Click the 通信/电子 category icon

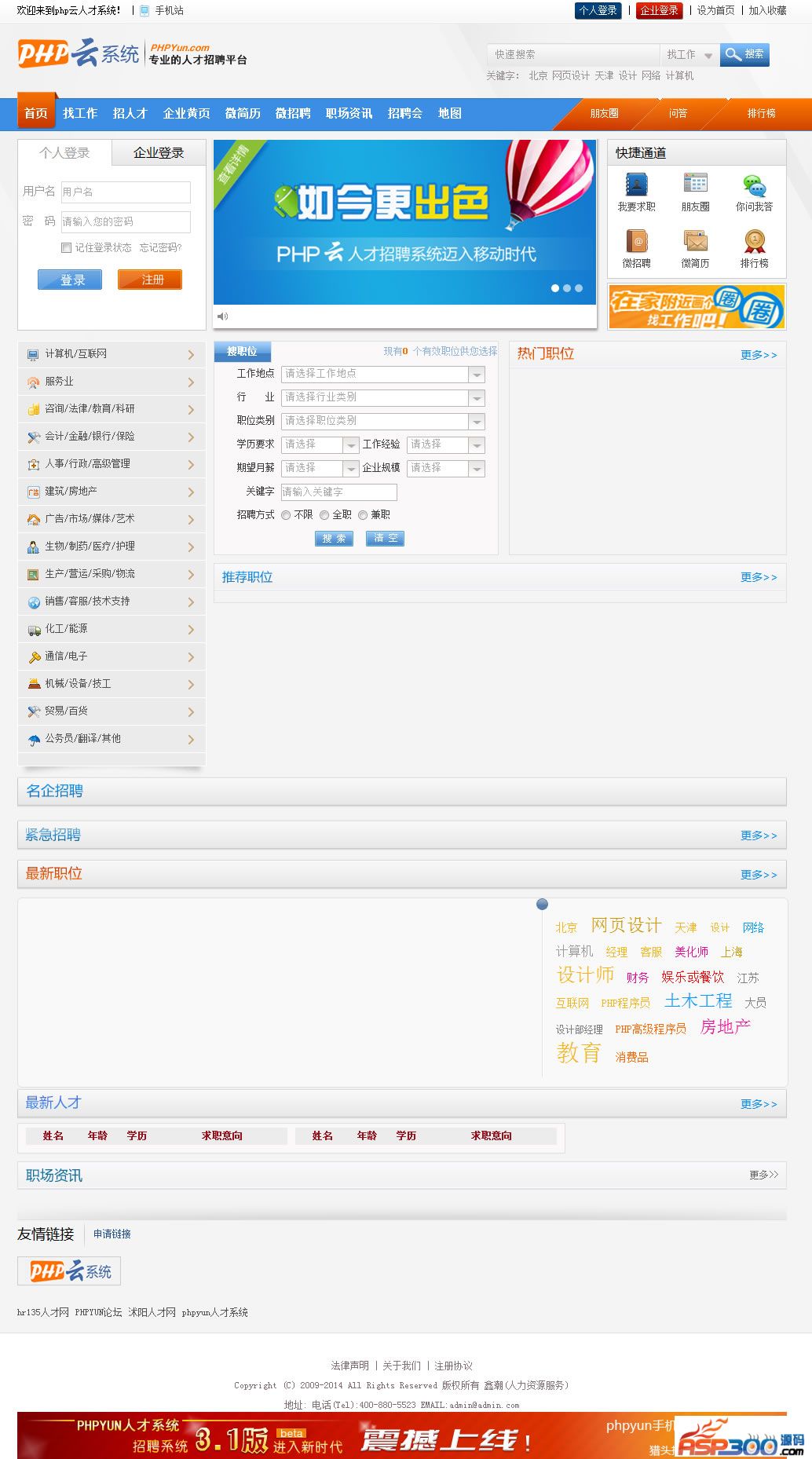[33, 657]
